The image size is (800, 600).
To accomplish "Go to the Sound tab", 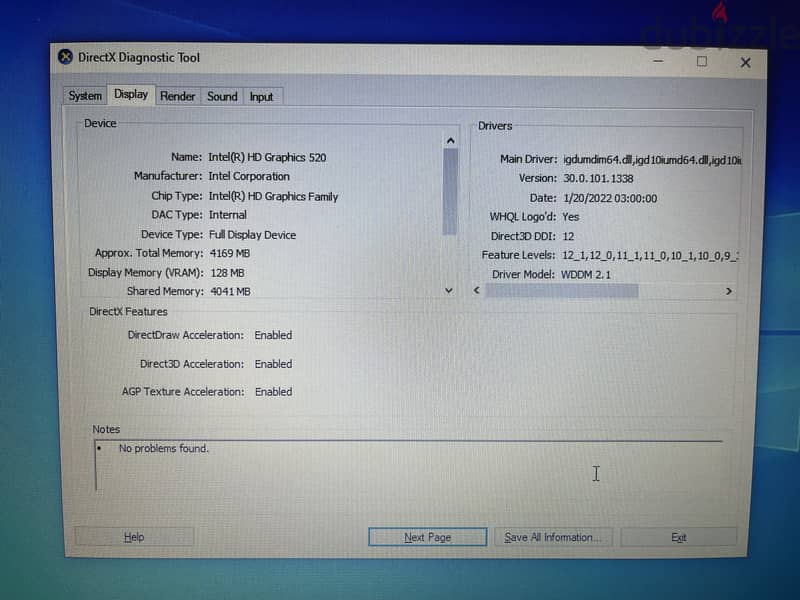I will pos(222,96).
